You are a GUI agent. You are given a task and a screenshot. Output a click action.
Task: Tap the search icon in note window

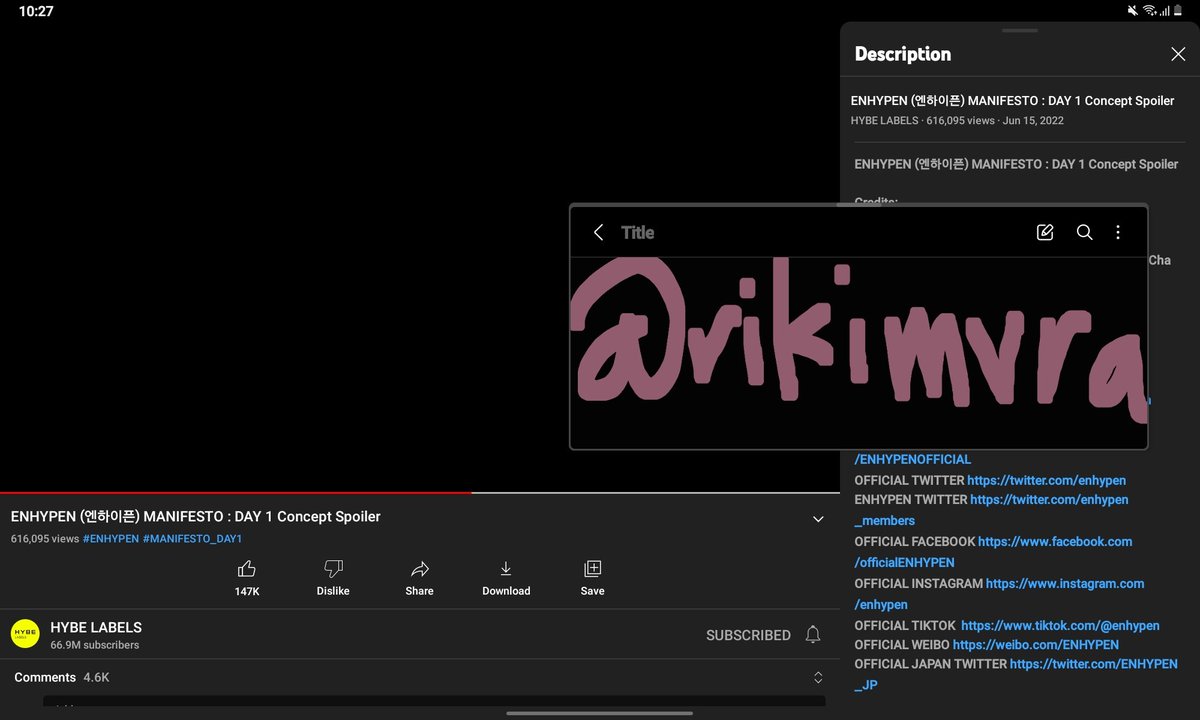[x=1084, y=232]
